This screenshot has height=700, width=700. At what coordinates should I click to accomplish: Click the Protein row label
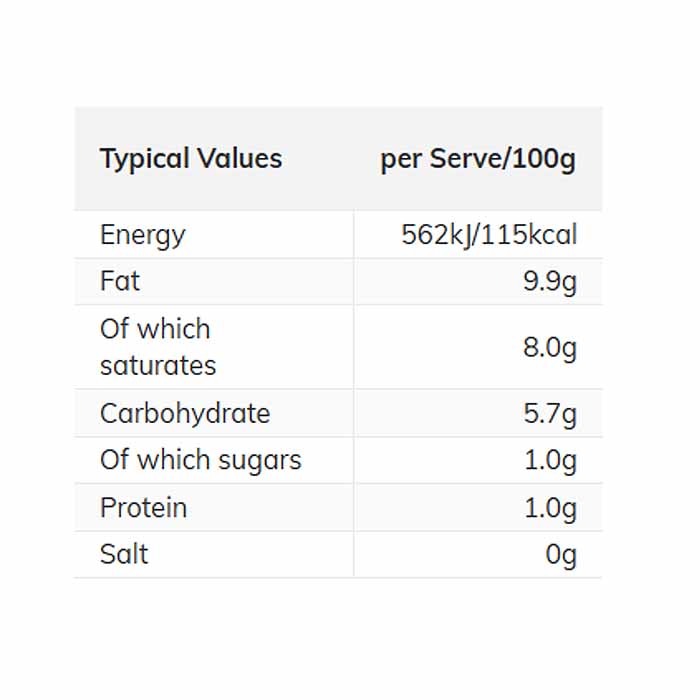tap(143, 507)
